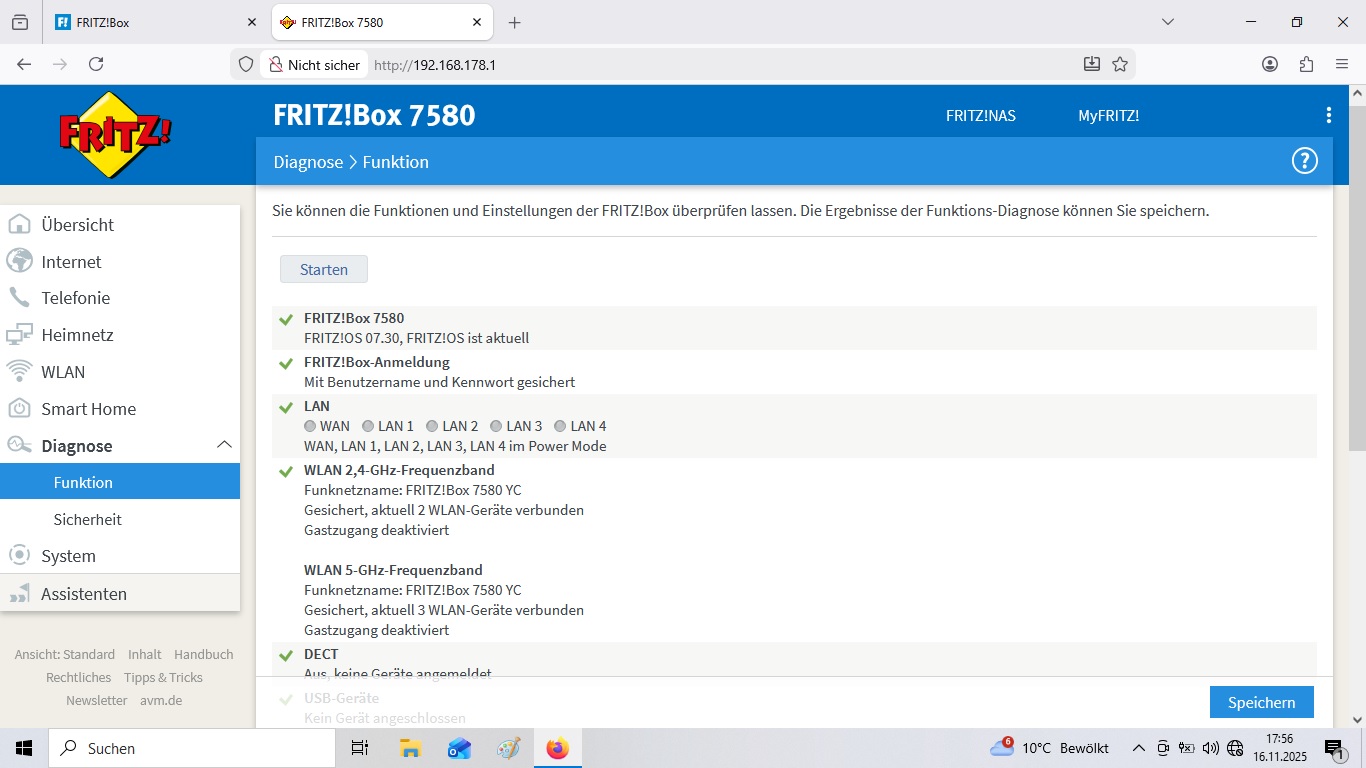Open Outlook from the taskbar

coord(459,748)
